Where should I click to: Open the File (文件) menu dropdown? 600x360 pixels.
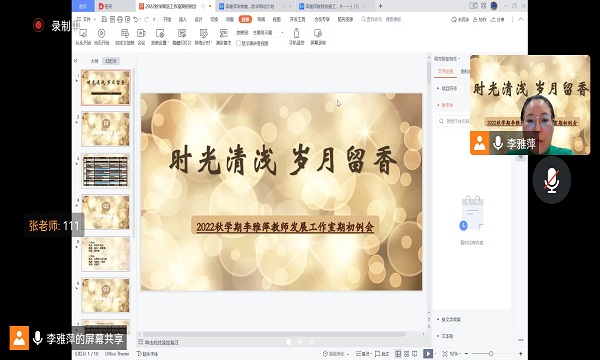(x=86, y=19)
